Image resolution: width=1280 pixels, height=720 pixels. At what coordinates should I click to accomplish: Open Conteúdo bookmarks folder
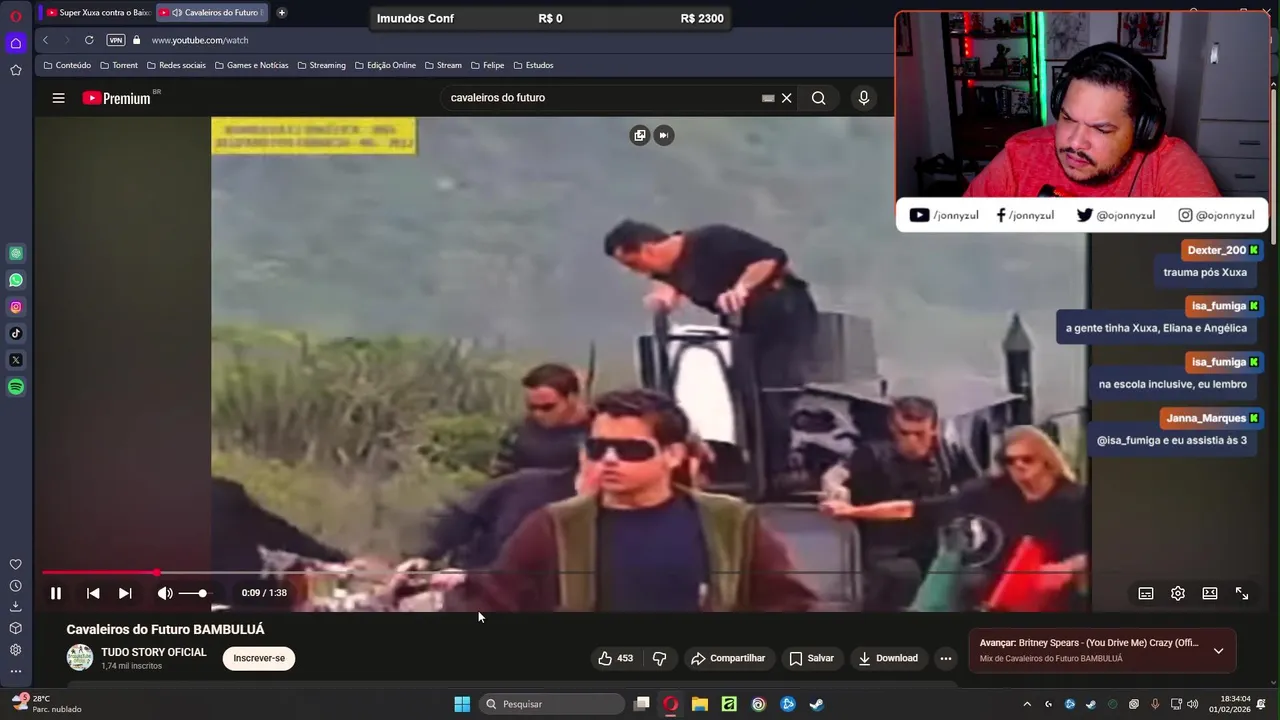click(67, 65)
